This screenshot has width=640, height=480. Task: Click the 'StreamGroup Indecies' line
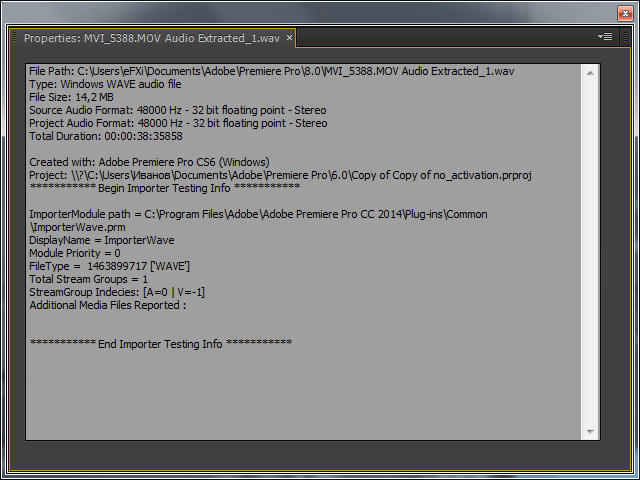tap(117, 292)
